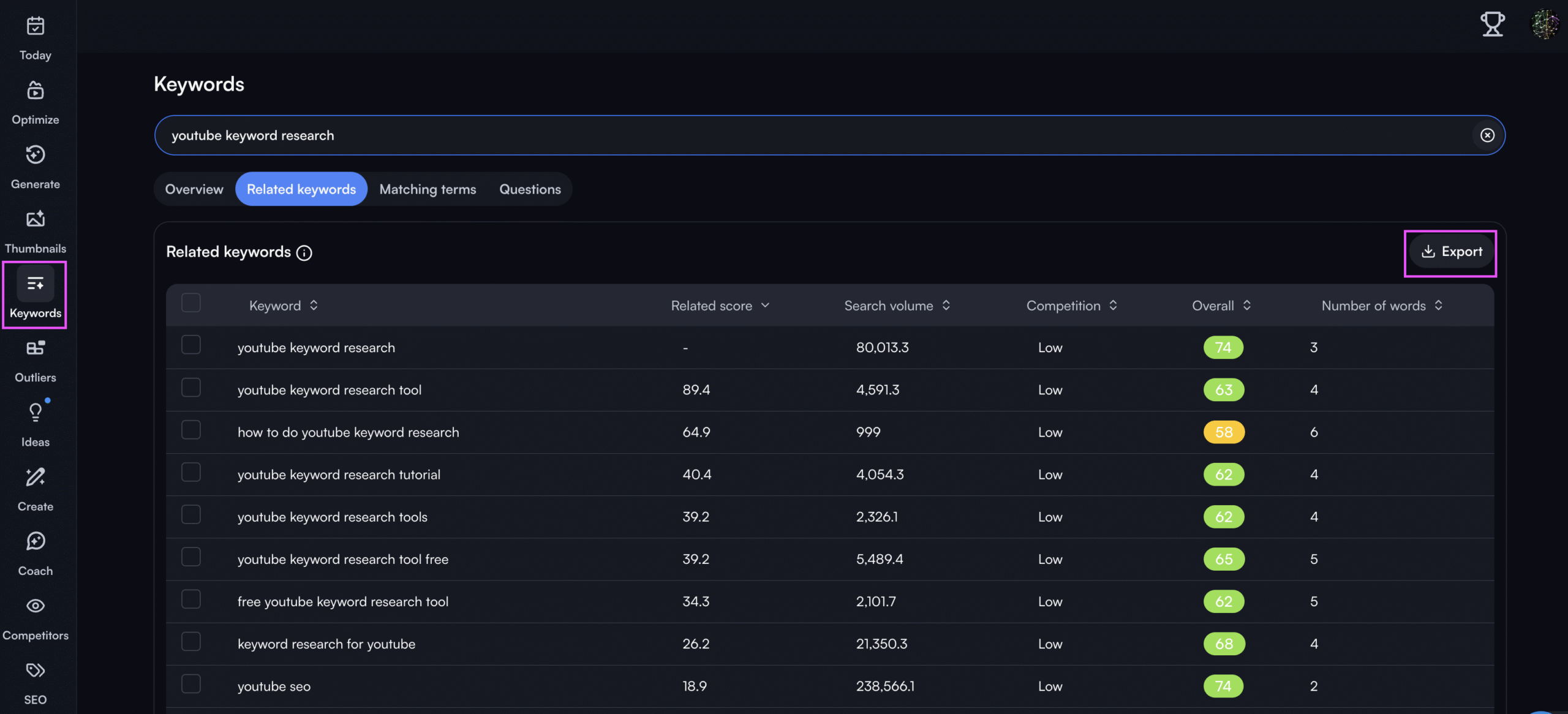Open Competitors eye icon
The height and width of the screenshot is (714, 1568).
[35, 606]
